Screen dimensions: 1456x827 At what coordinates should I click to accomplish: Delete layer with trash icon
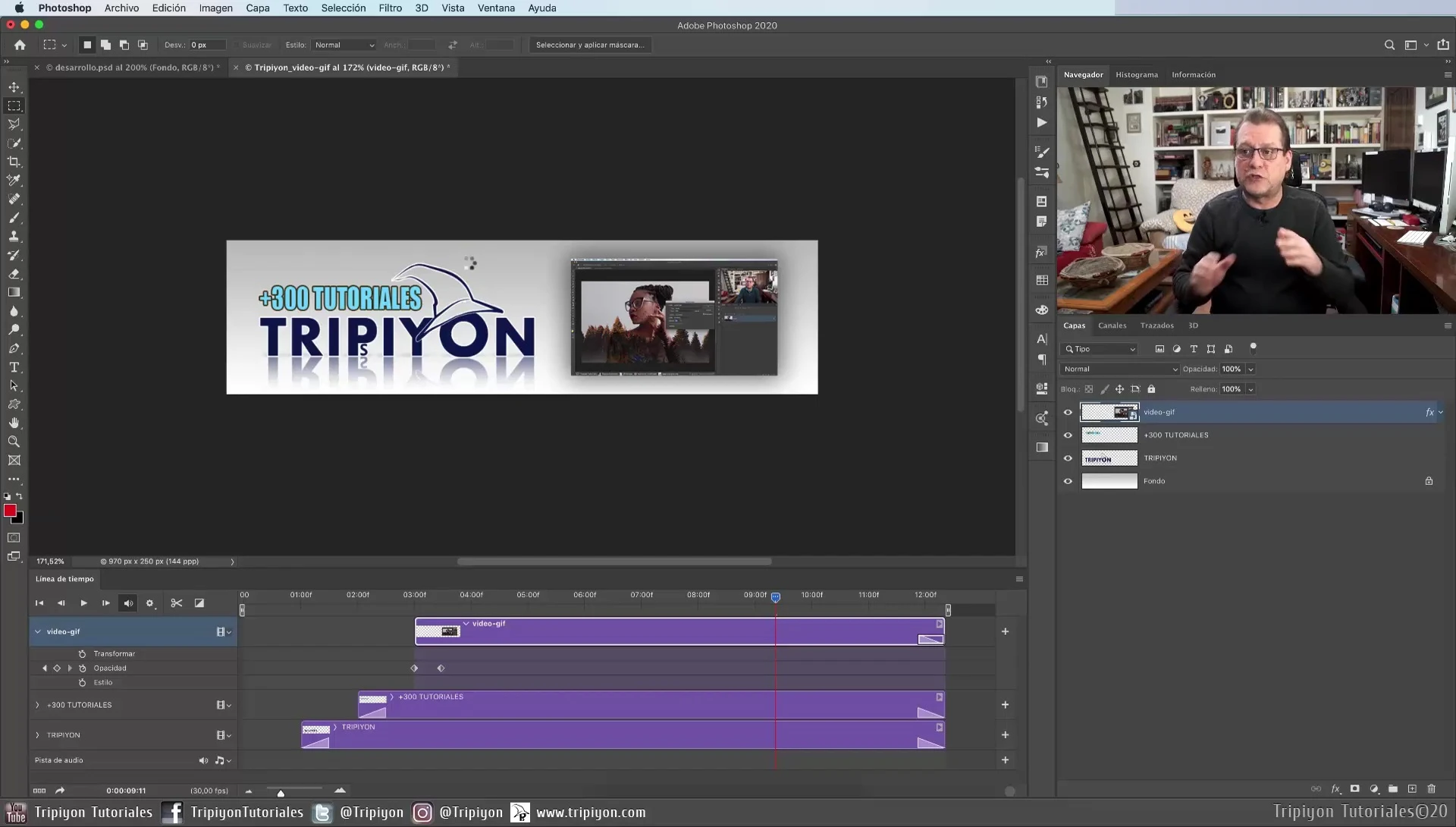coord(1432,789)
